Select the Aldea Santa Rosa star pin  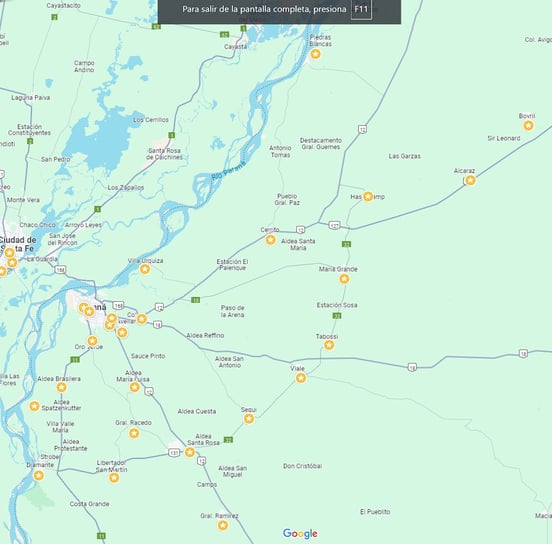[x=190, y=452]
